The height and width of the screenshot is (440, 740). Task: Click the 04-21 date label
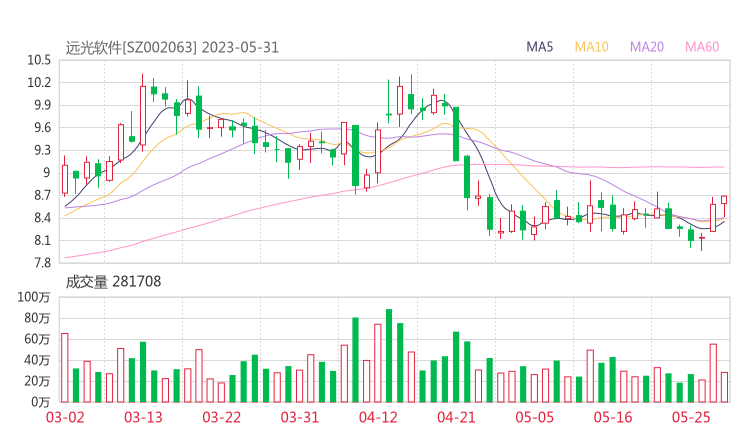[456, 417]
